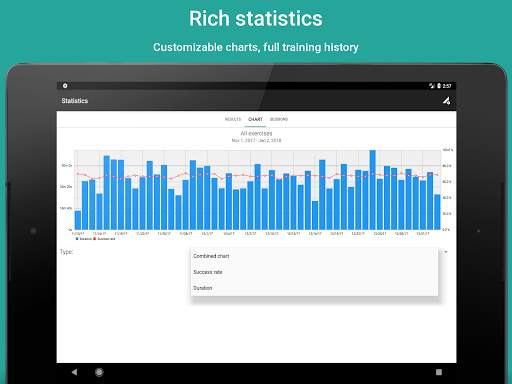Switch to the Results tab

(x=233, y=119)
